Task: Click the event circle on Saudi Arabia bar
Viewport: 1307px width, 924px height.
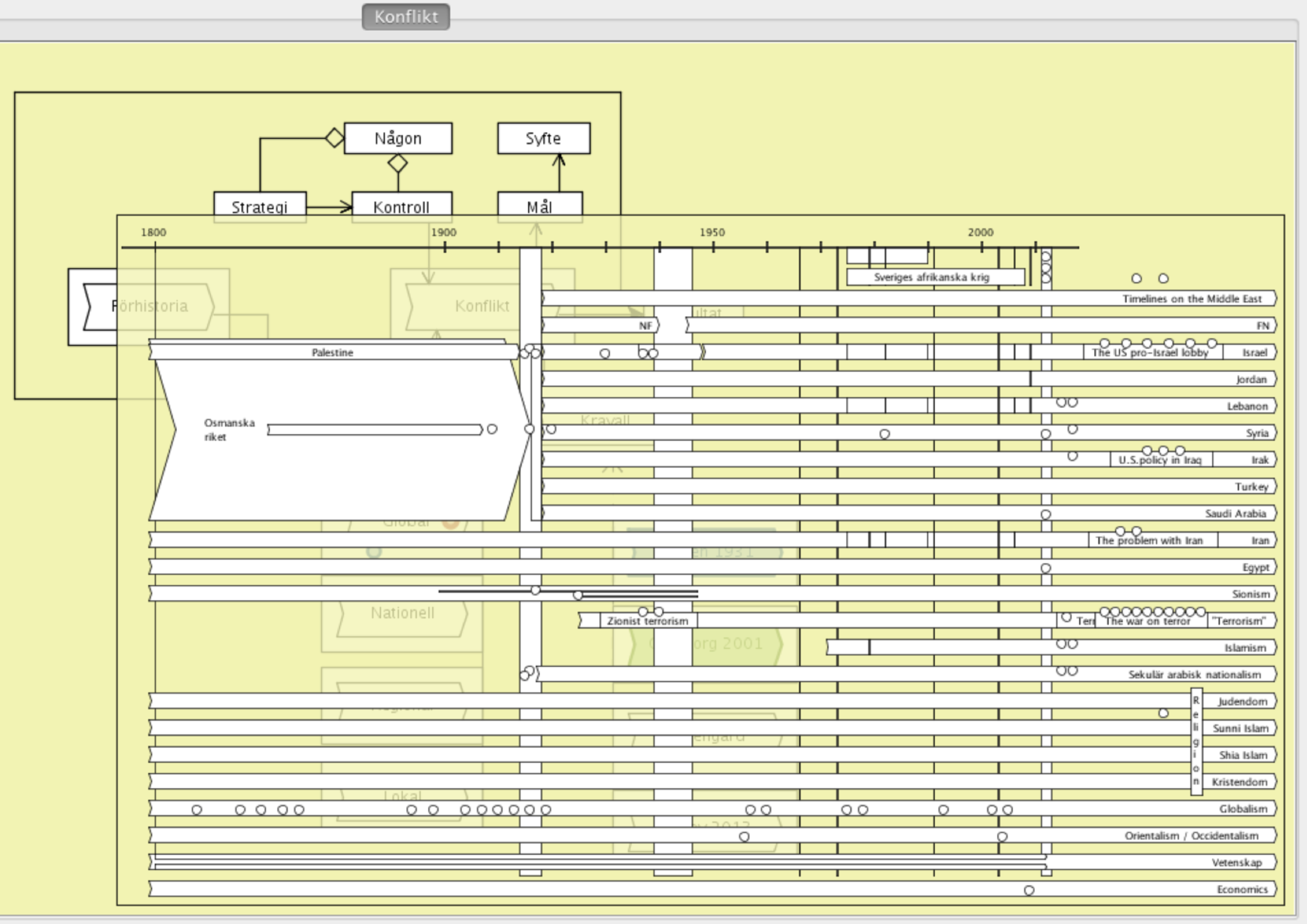Action: [x=1045, y=514]
